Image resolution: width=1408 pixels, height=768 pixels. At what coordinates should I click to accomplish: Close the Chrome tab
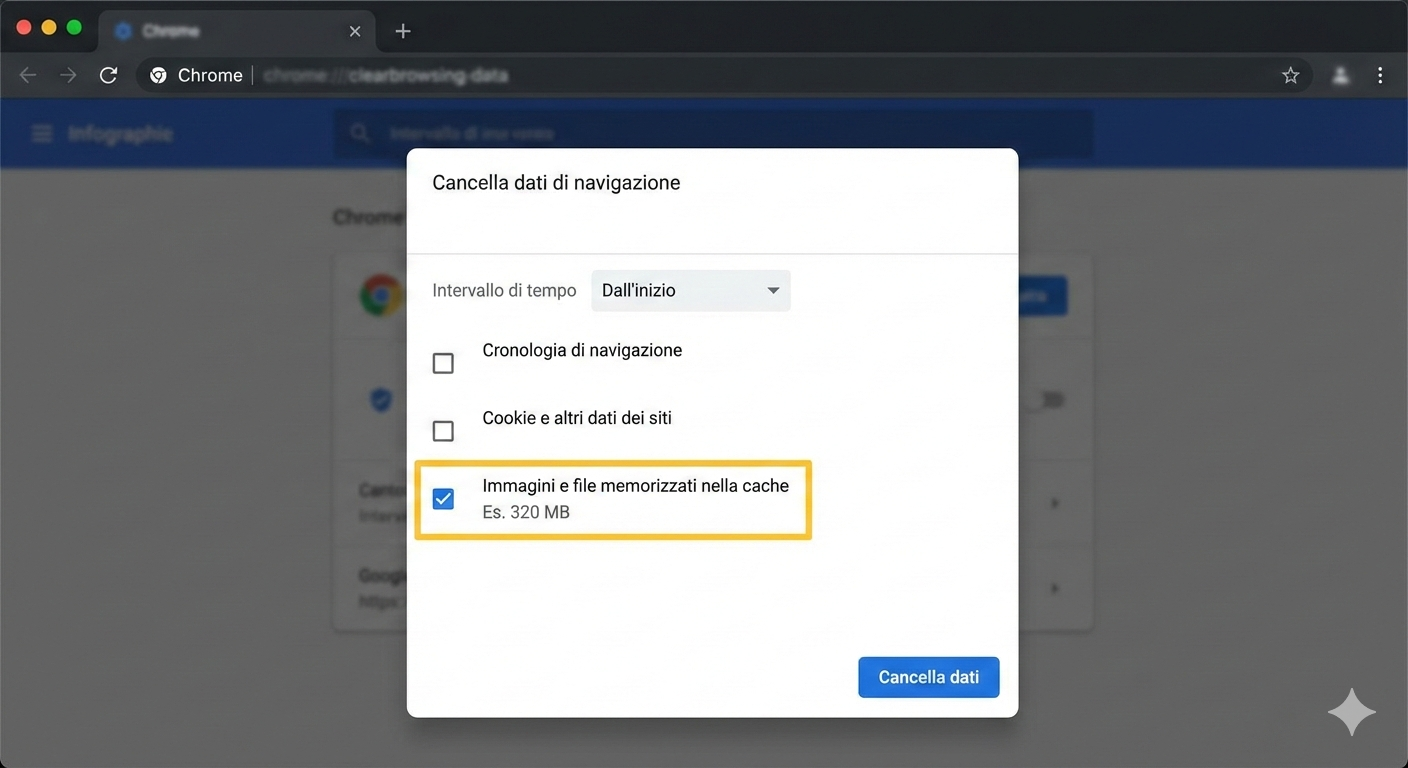click(355, 31)
